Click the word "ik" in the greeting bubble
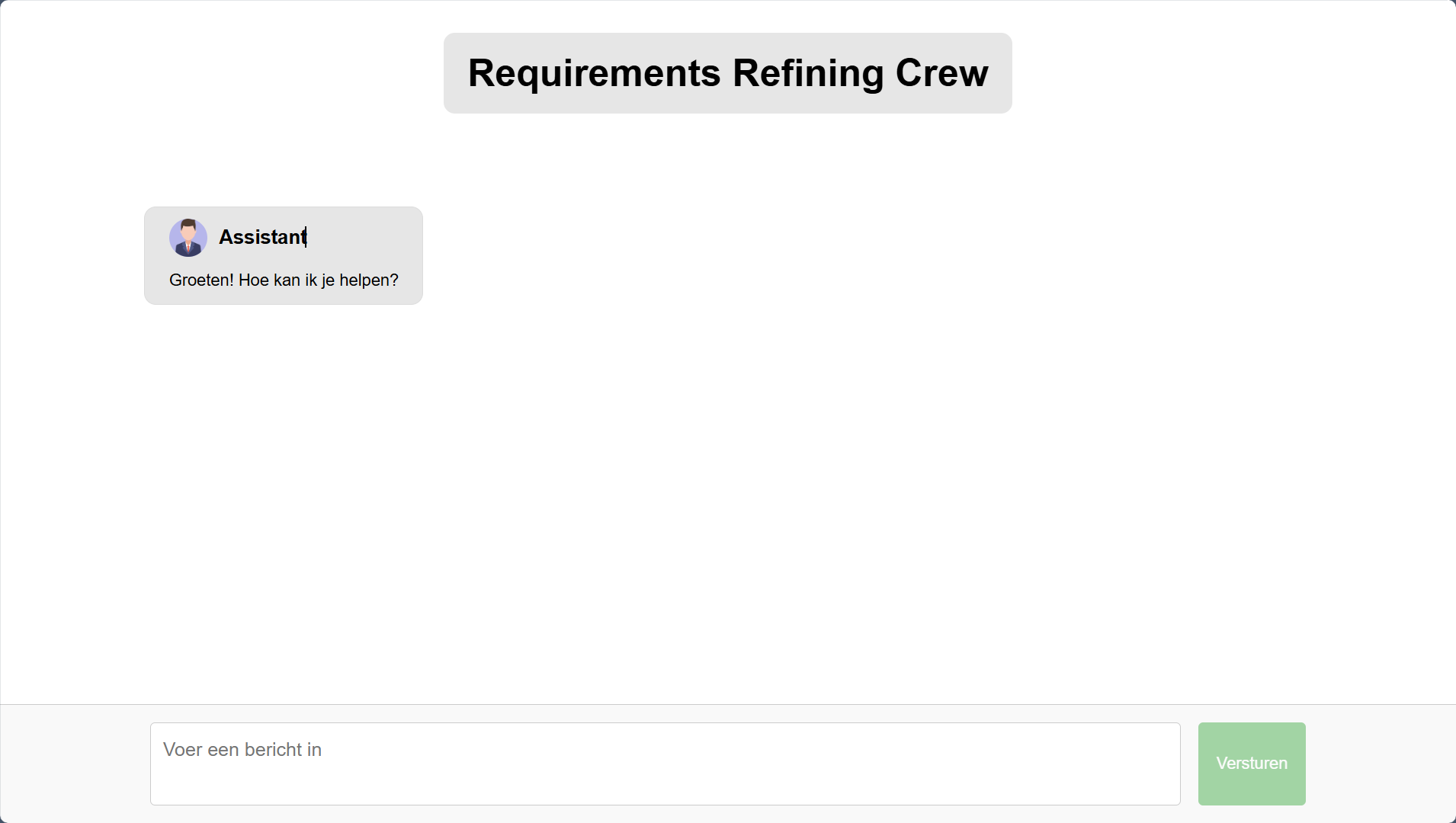 [x=311, y=280]
